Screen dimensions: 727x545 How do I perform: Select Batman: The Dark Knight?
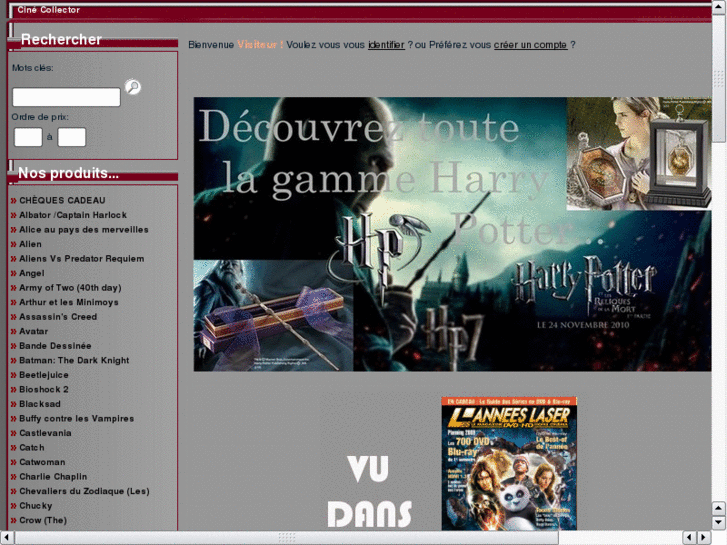(74, 360)
